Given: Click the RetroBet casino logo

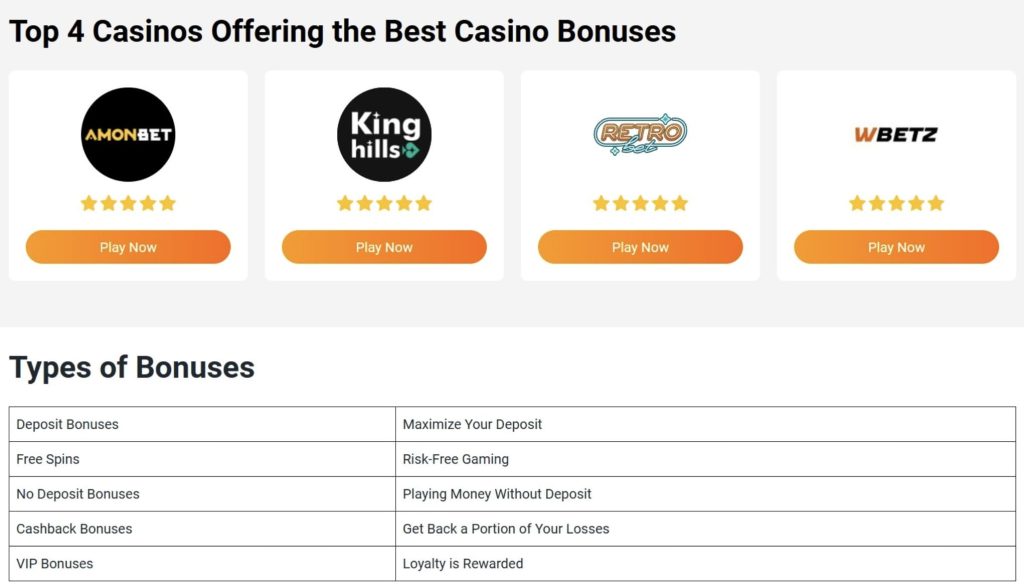Looking at the screenshot, I should [x=640, y=134].
